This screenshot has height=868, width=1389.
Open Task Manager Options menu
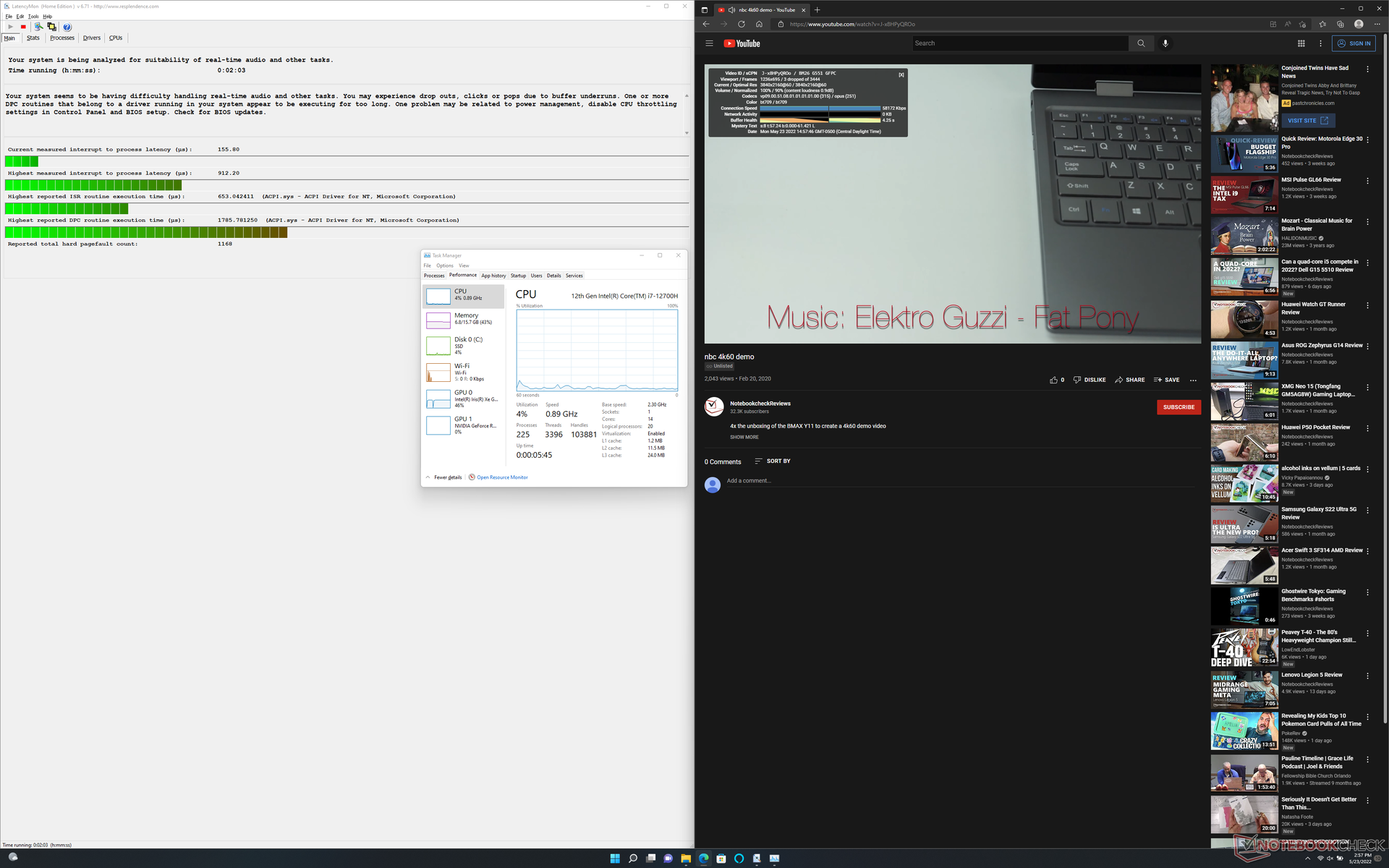coord(444,265)
